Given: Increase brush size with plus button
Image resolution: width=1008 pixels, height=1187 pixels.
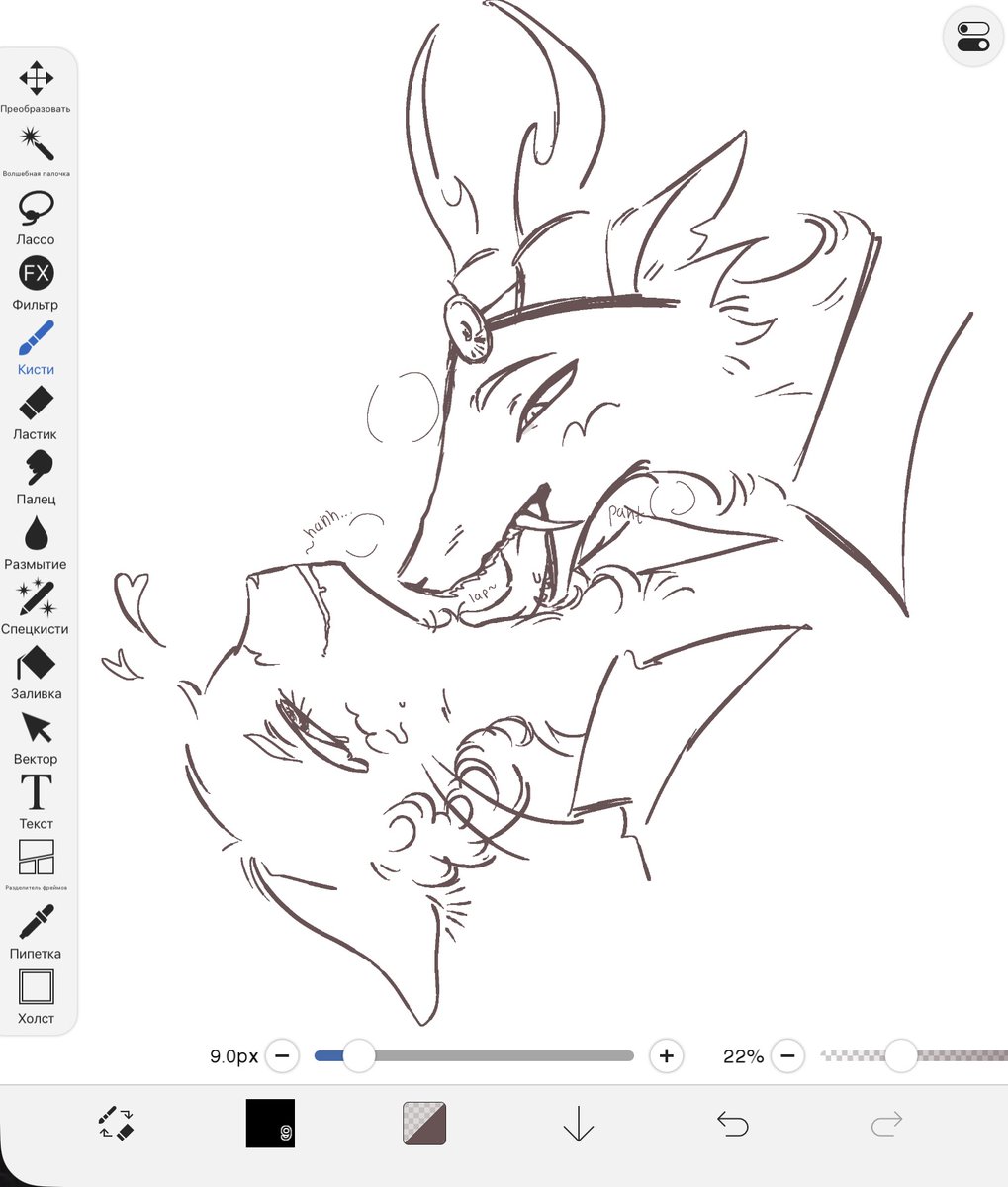Looking at the screenshot, I should 667,1055.
